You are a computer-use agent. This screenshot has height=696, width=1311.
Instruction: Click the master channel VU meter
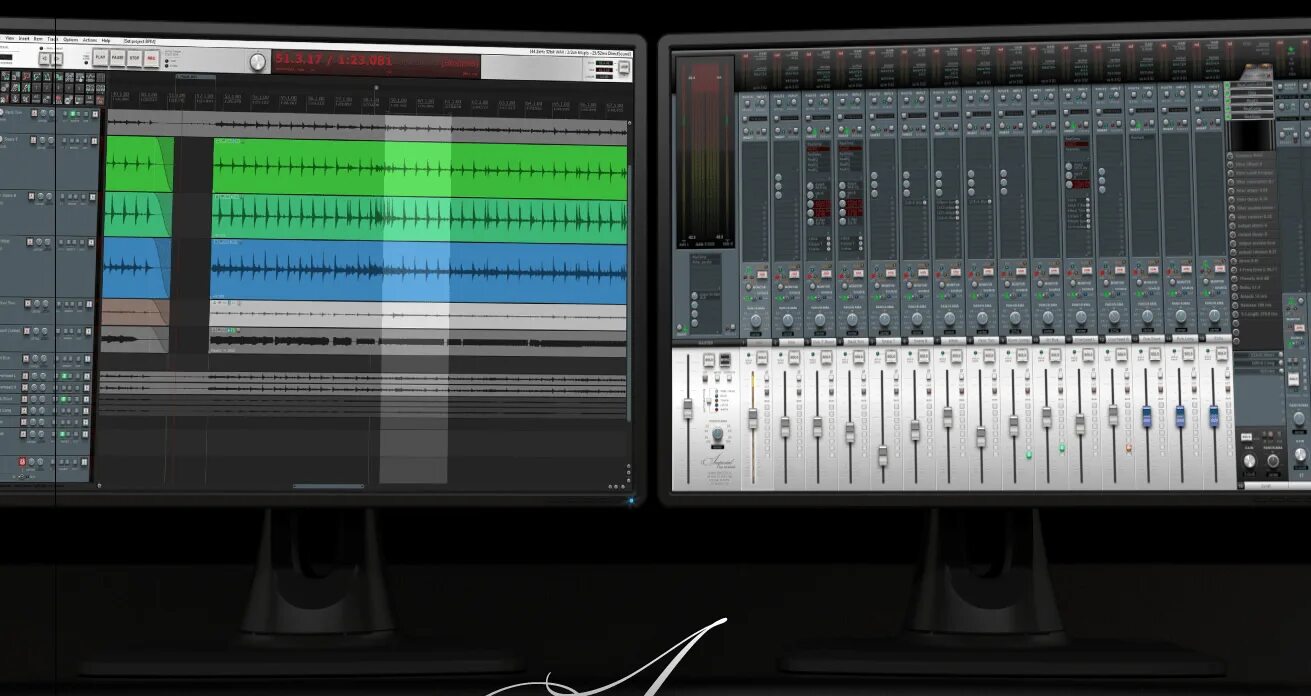click(706, 152)
